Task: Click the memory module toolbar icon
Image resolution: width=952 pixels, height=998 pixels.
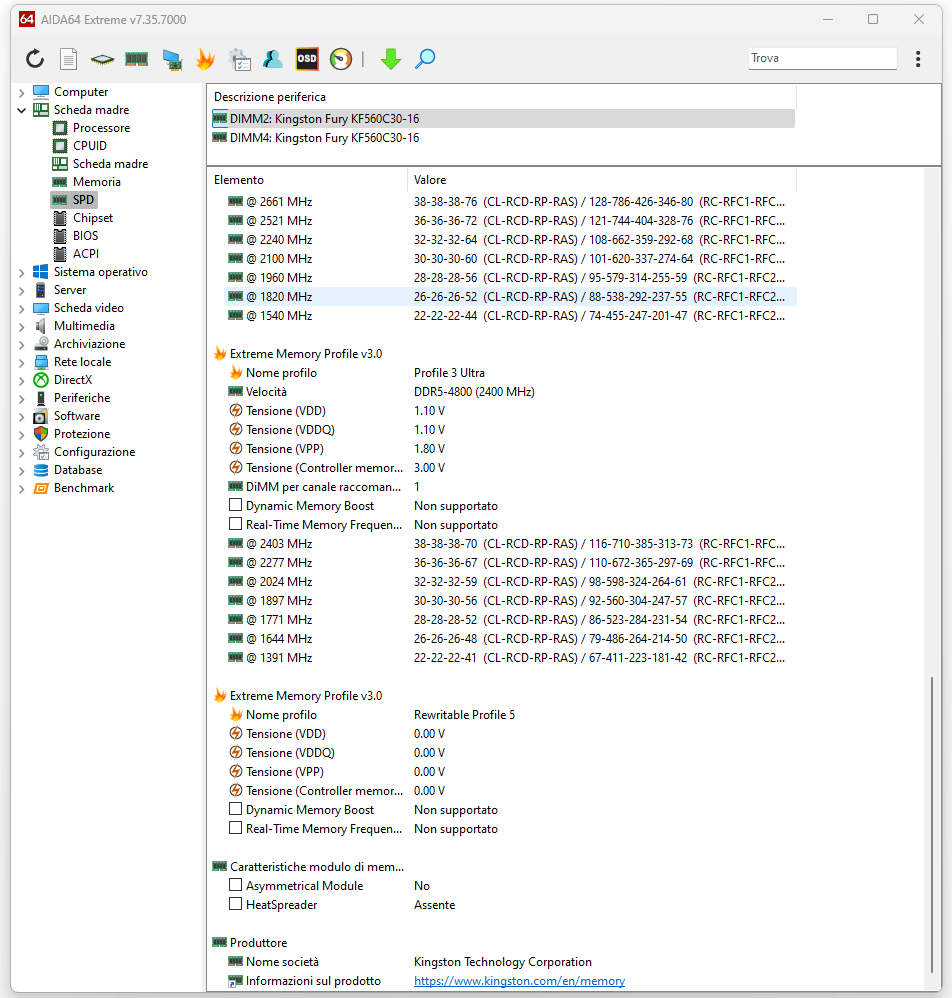Action: coord(136,59)
